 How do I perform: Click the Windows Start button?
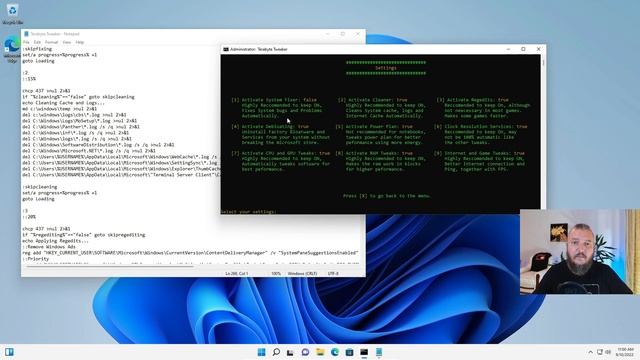pyautogui.click(x=262, y=352)
